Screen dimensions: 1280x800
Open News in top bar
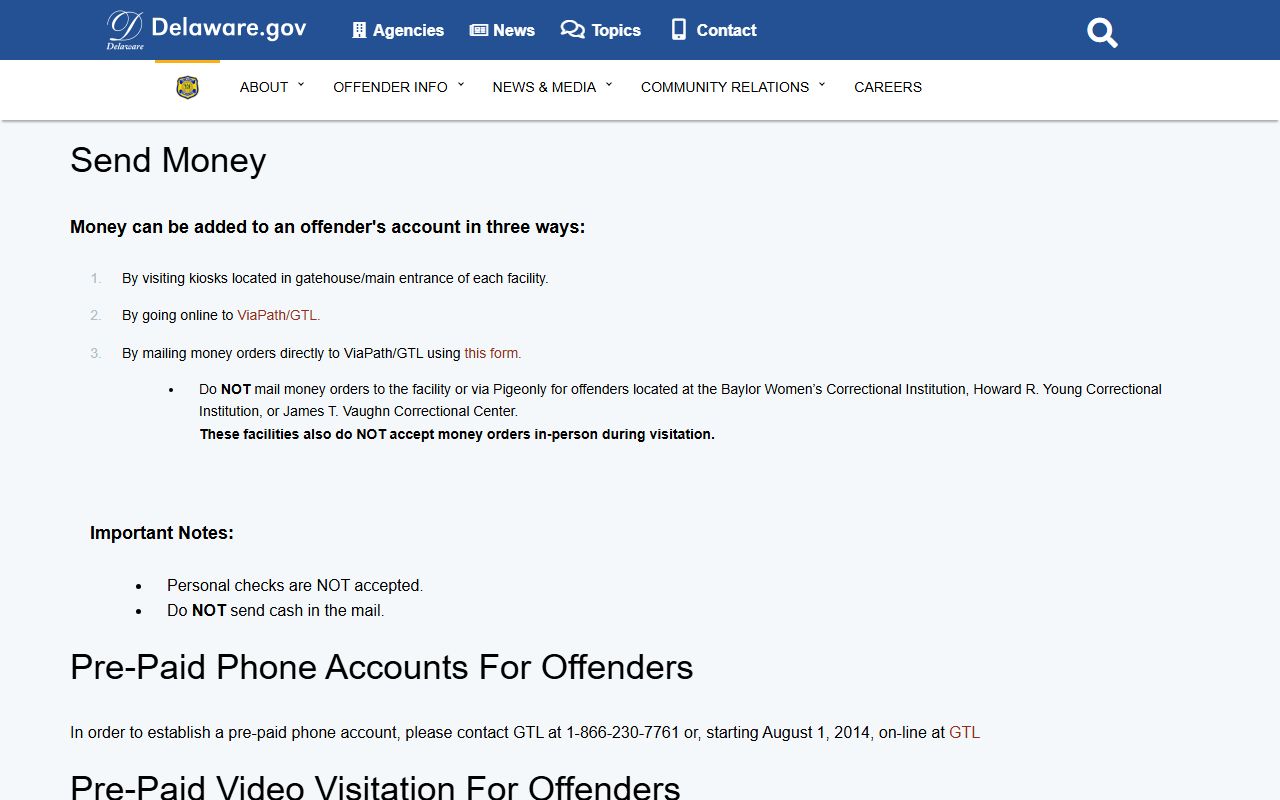coord(514,30)
